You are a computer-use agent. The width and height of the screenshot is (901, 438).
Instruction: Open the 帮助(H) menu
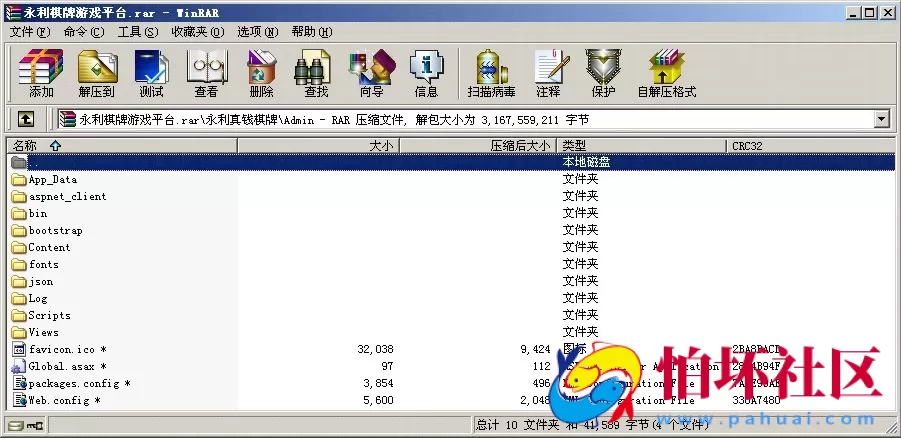point(312,32)
